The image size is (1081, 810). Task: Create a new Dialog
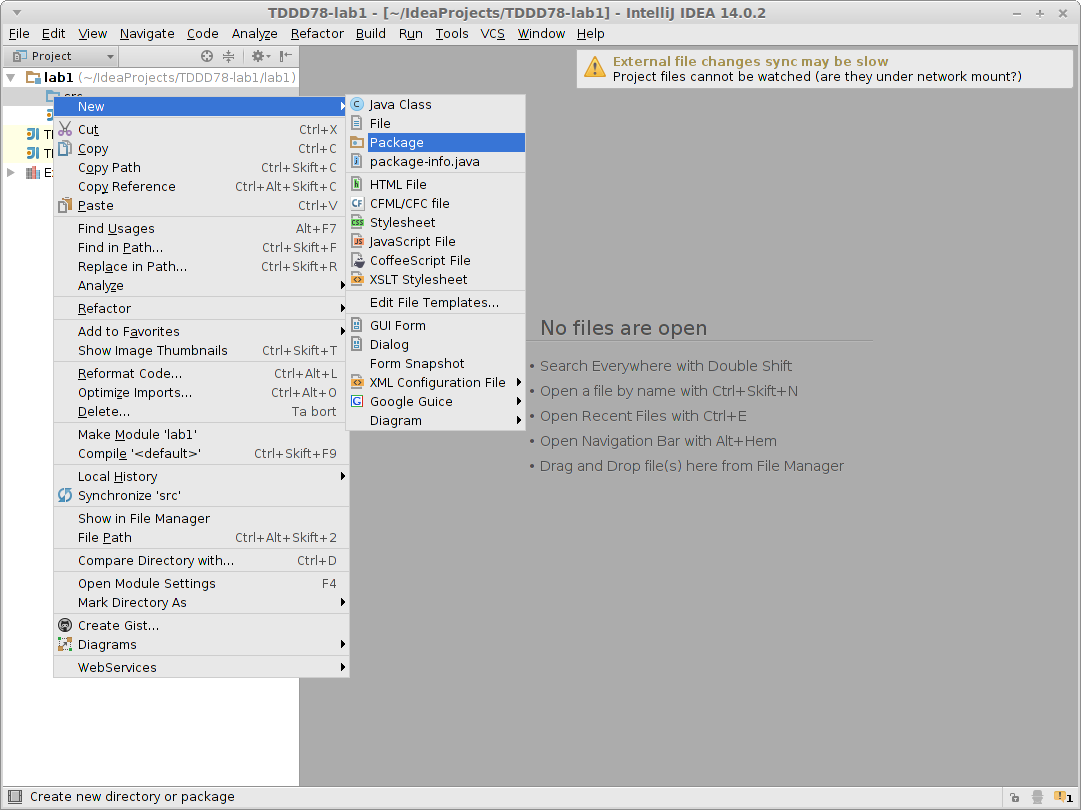[x=436, y=345]
